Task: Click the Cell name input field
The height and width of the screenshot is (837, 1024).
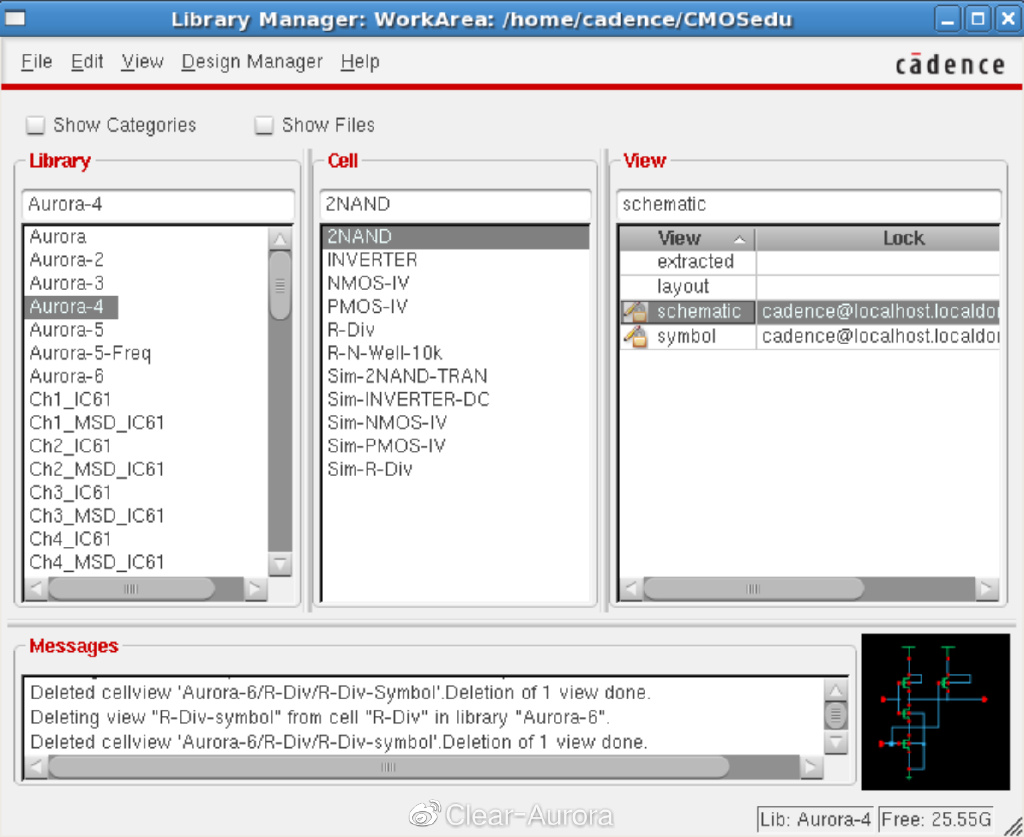Action: point(455,204)
